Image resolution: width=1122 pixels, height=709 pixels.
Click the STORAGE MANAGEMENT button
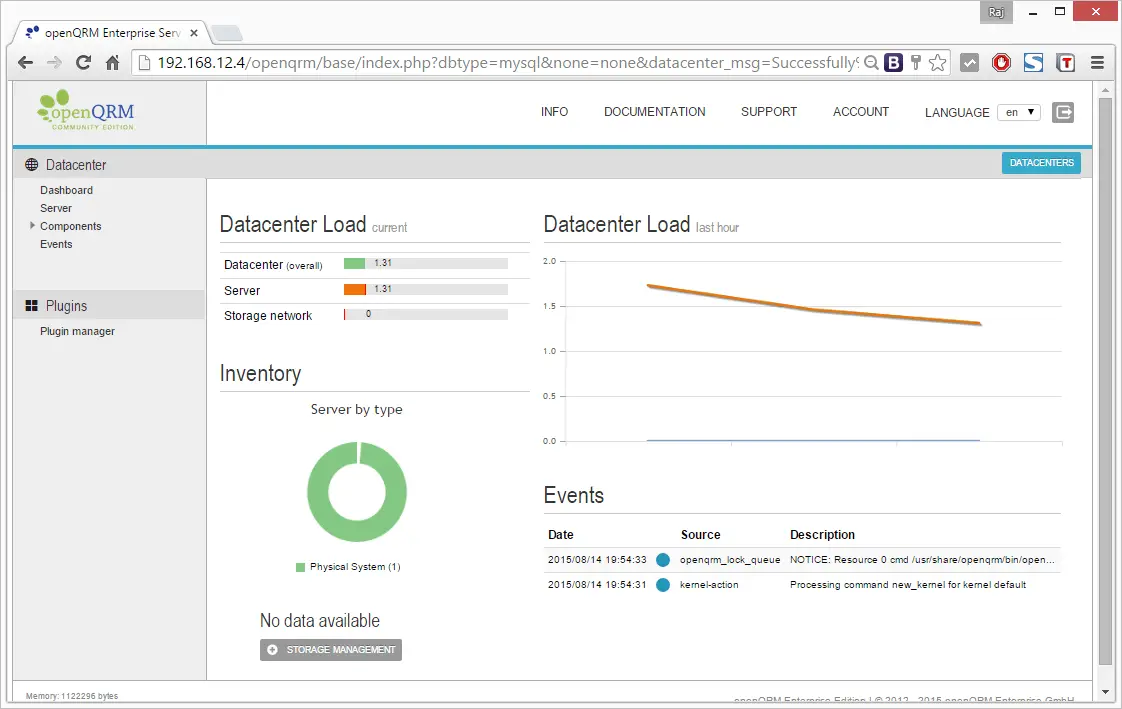331,650
